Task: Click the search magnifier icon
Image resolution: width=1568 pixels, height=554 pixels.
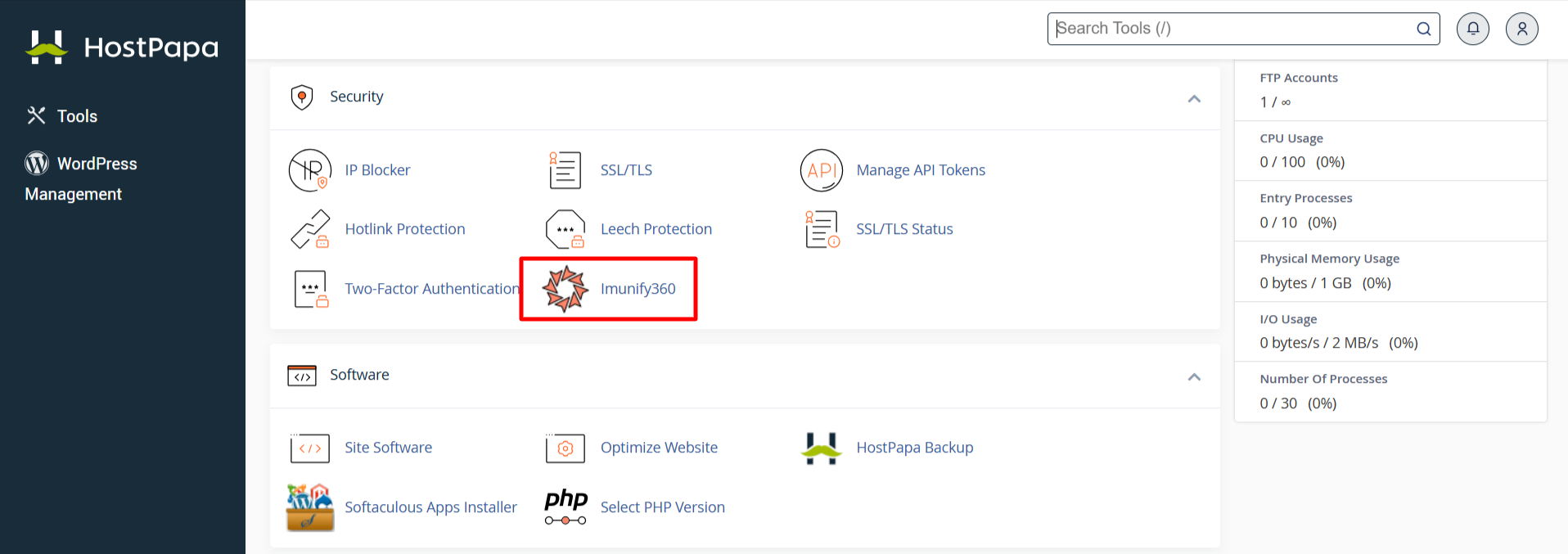Action: (x=1423, y=29)
